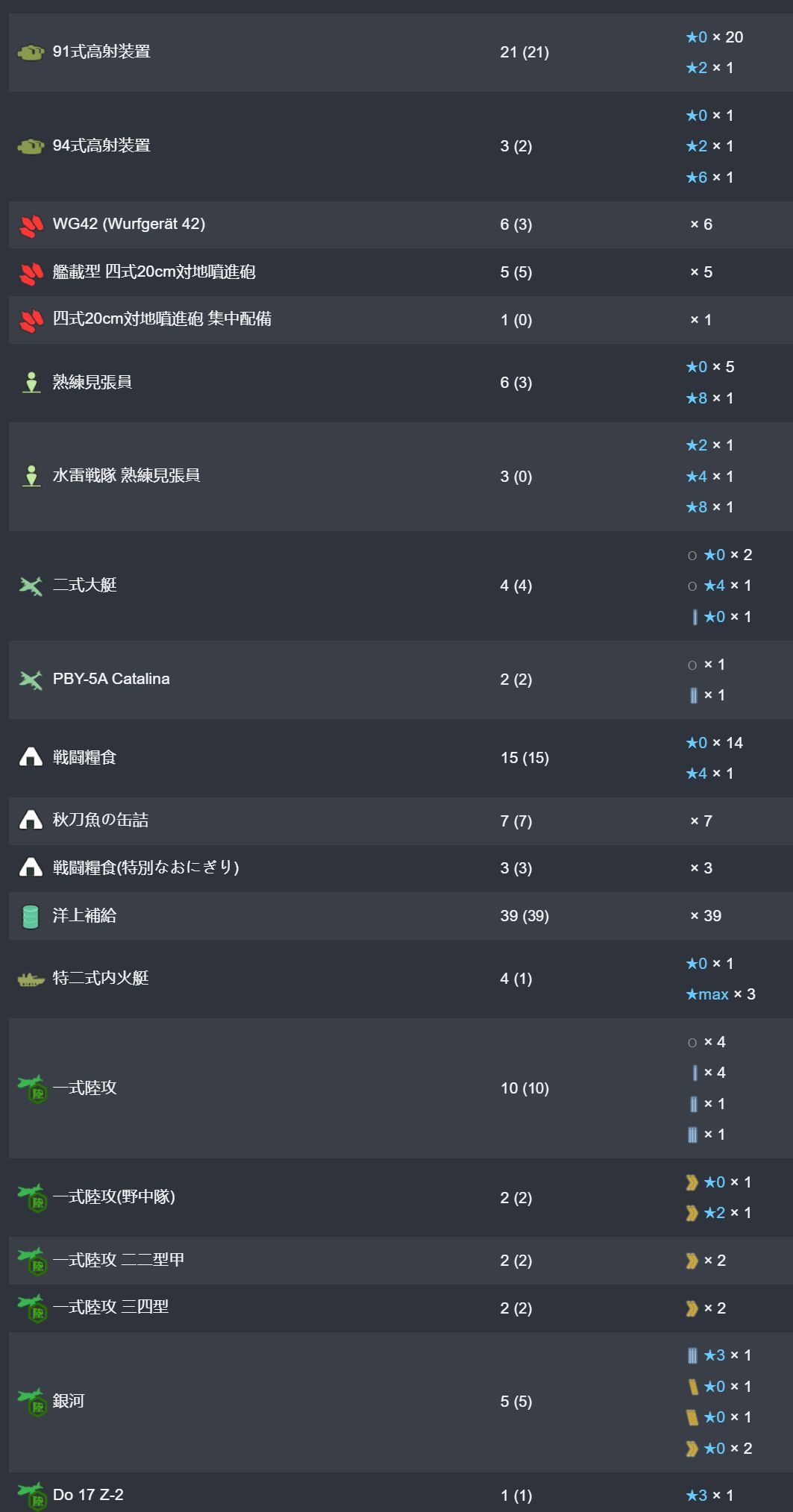Image resolution: width=793 pixels, height=1512 pixels.
Task: Click the red rocket icon beside WG42
Action: click(31, 225)
